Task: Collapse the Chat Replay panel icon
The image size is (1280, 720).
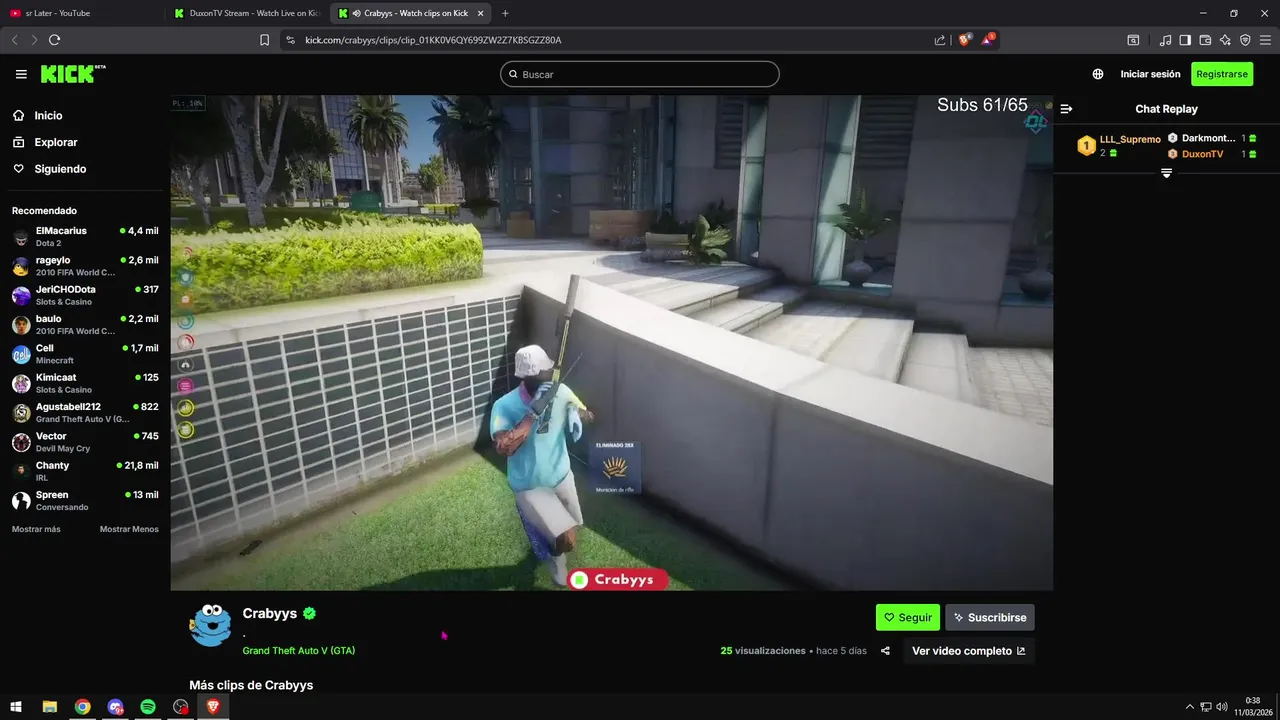Action: coord(1066,109)
